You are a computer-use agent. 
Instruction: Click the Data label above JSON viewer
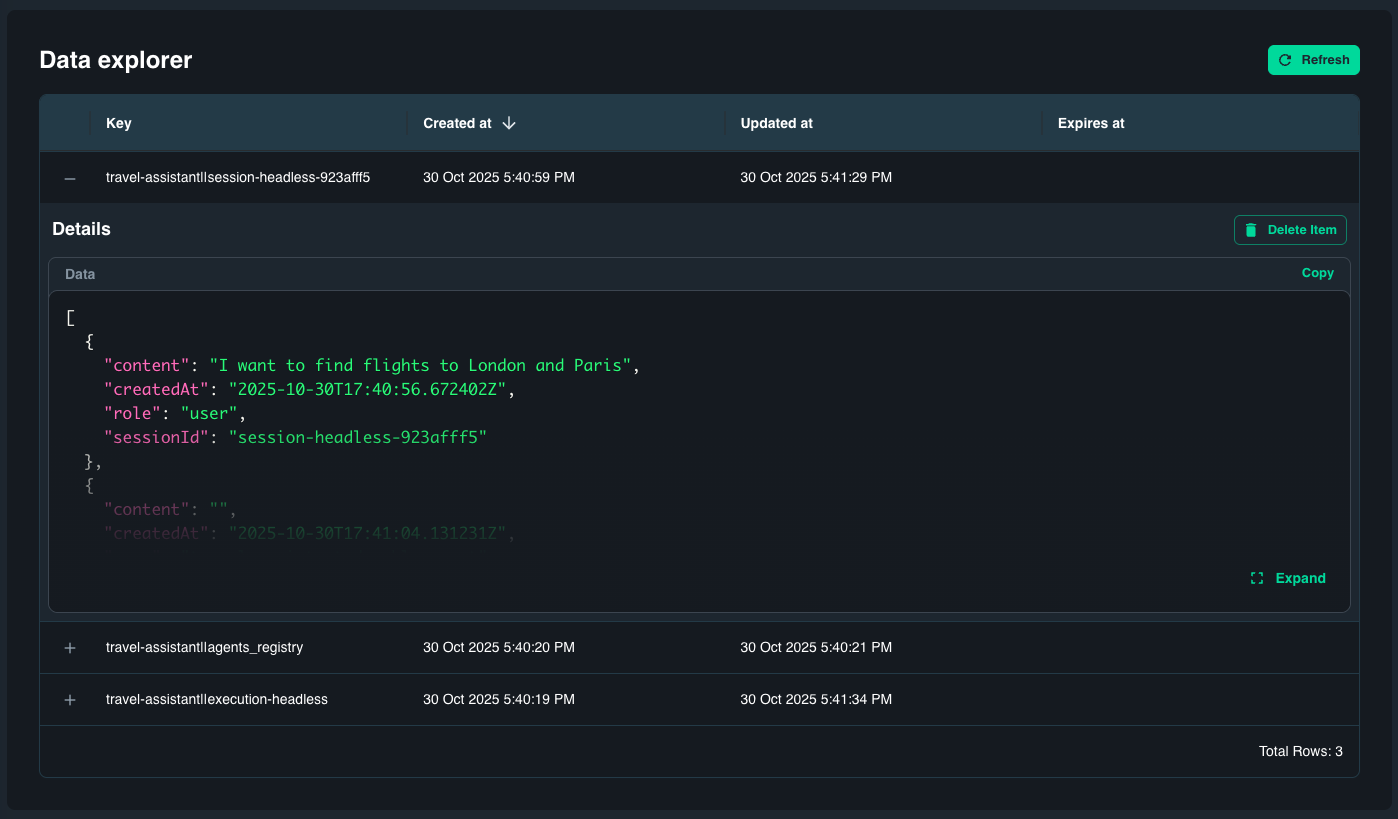coord(80,274)
